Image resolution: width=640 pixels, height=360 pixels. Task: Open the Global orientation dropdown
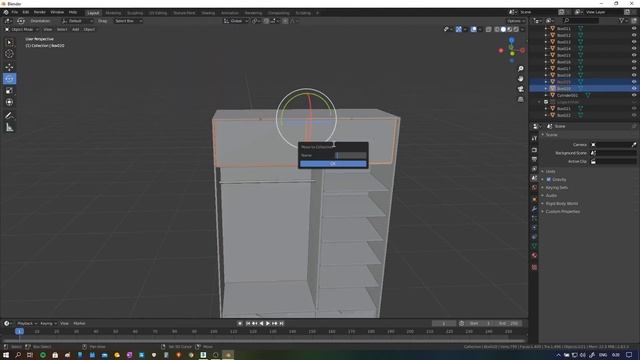(236, 21)
